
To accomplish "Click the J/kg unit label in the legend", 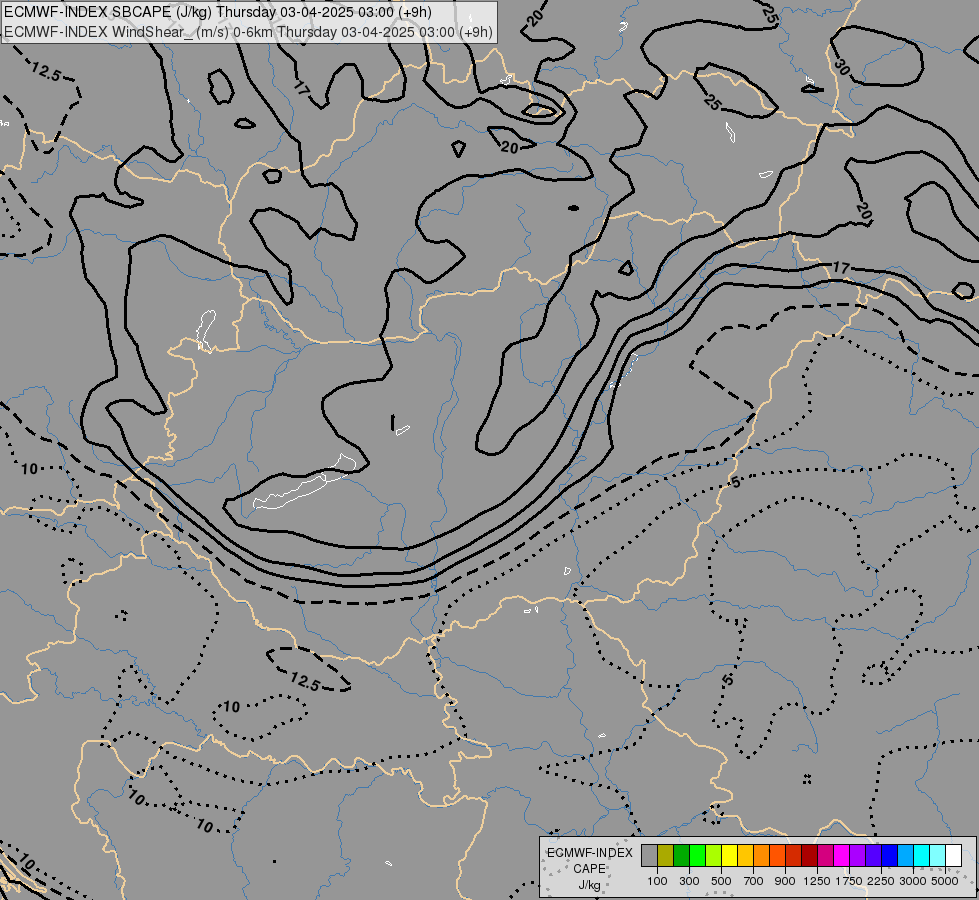I will (589, 885).
